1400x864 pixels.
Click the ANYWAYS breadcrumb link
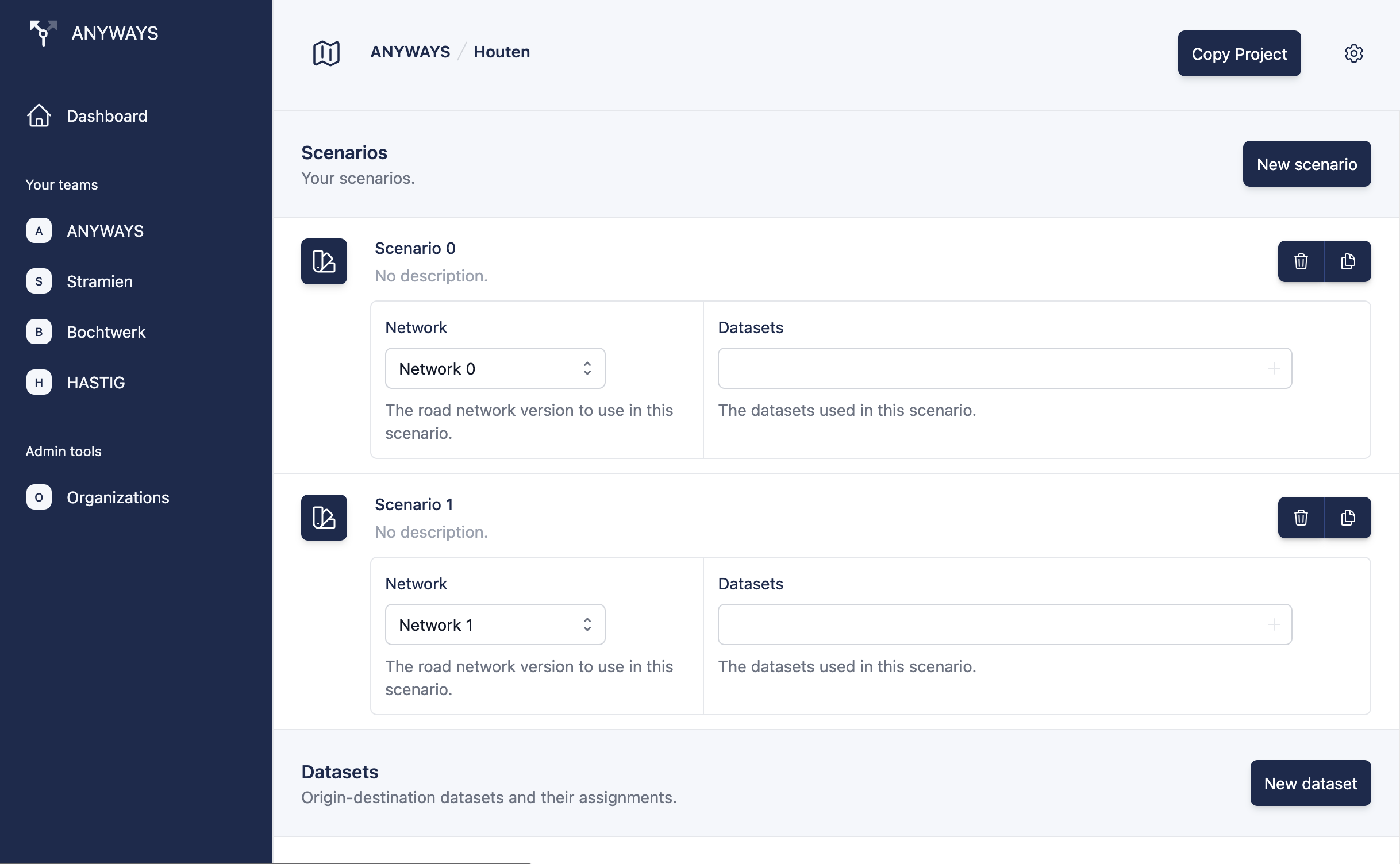coord(410,52)
